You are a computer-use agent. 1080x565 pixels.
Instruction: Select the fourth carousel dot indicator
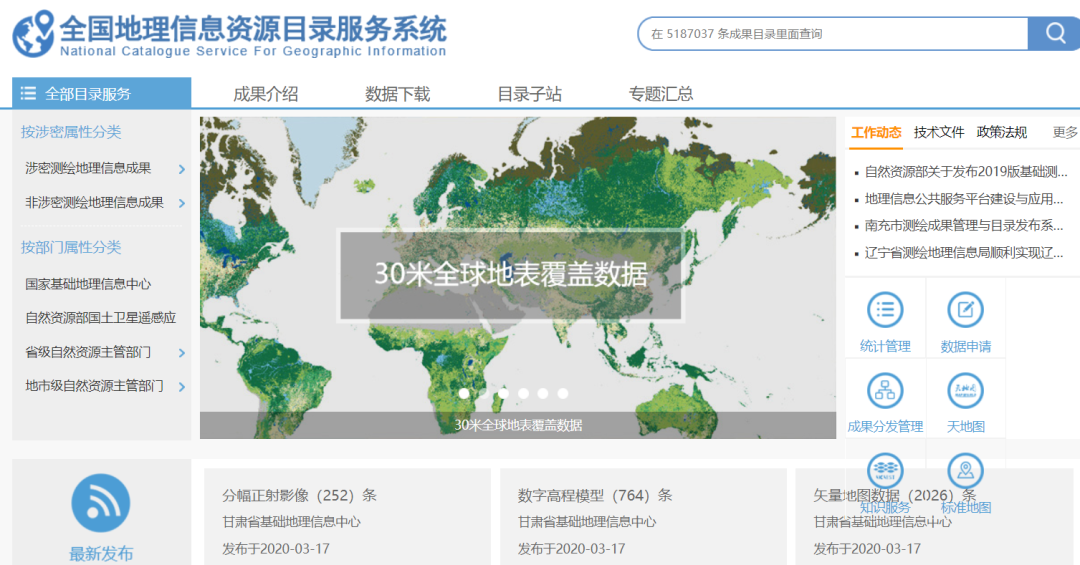(523, 393)
